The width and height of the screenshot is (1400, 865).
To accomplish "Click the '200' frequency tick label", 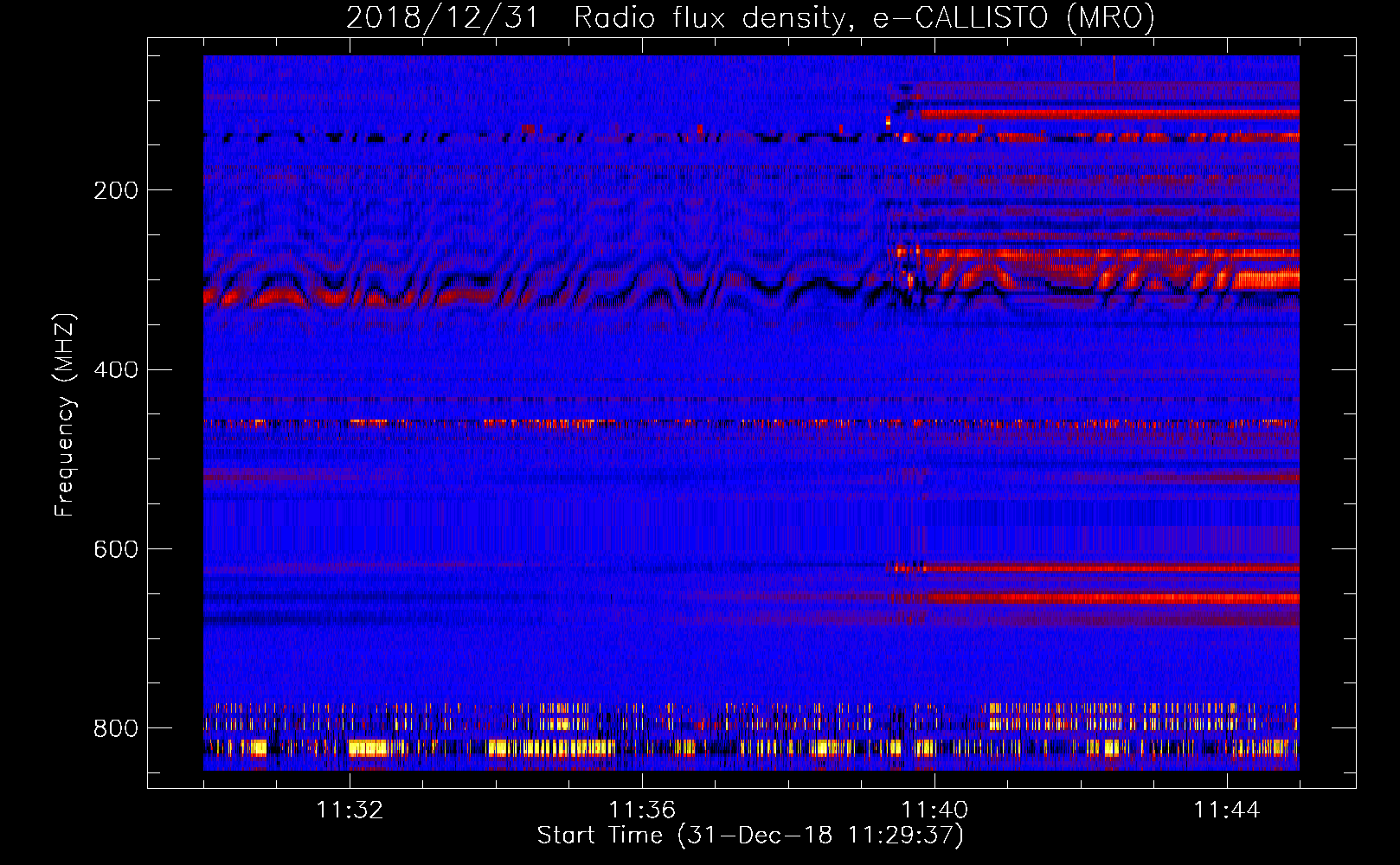I will pyautogui.click(x=115, y=190).
